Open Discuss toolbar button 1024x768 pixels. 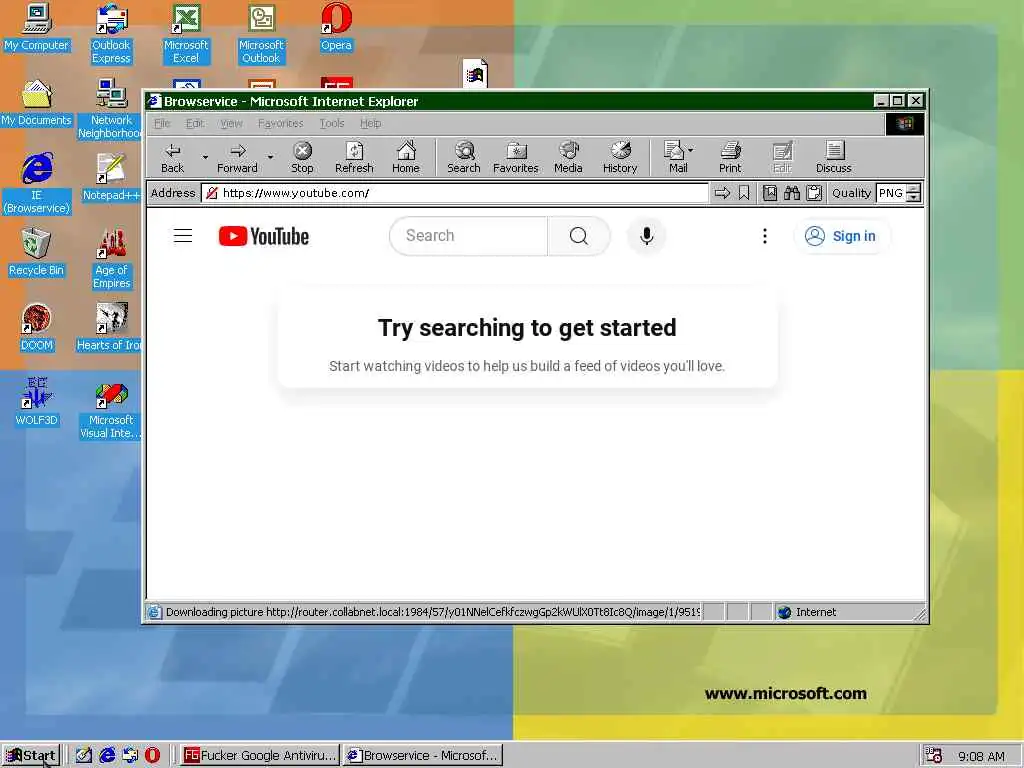833,157
